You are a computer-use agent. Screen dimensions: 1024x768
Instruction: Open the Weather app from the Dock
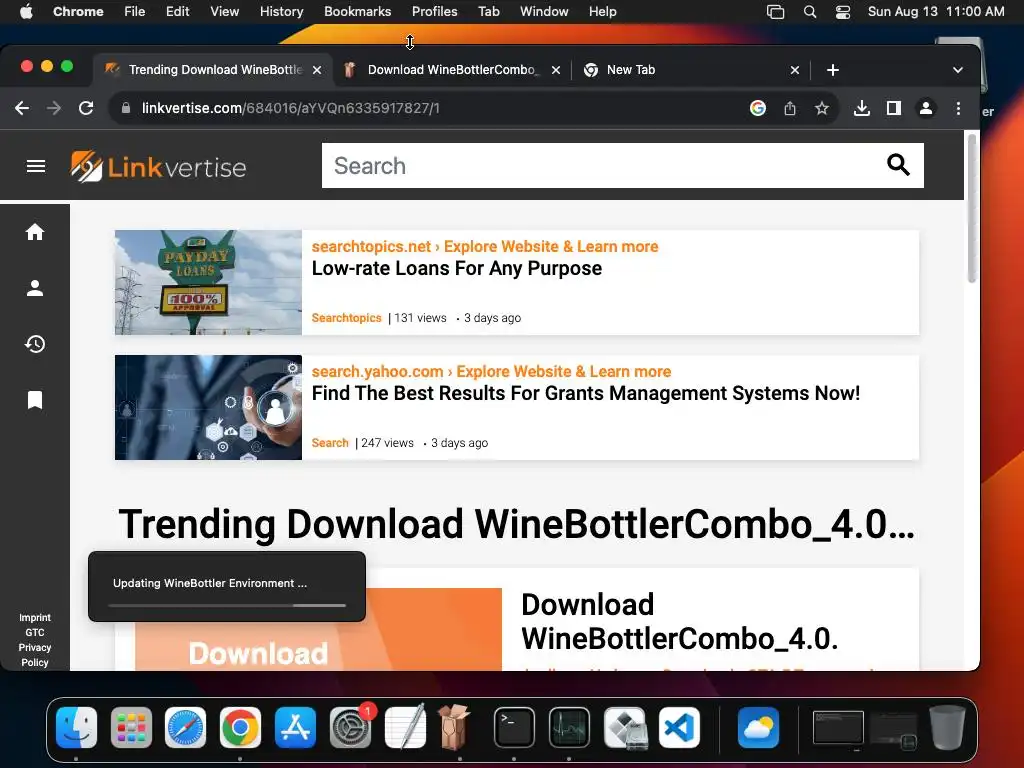click(x=758, y=727)
